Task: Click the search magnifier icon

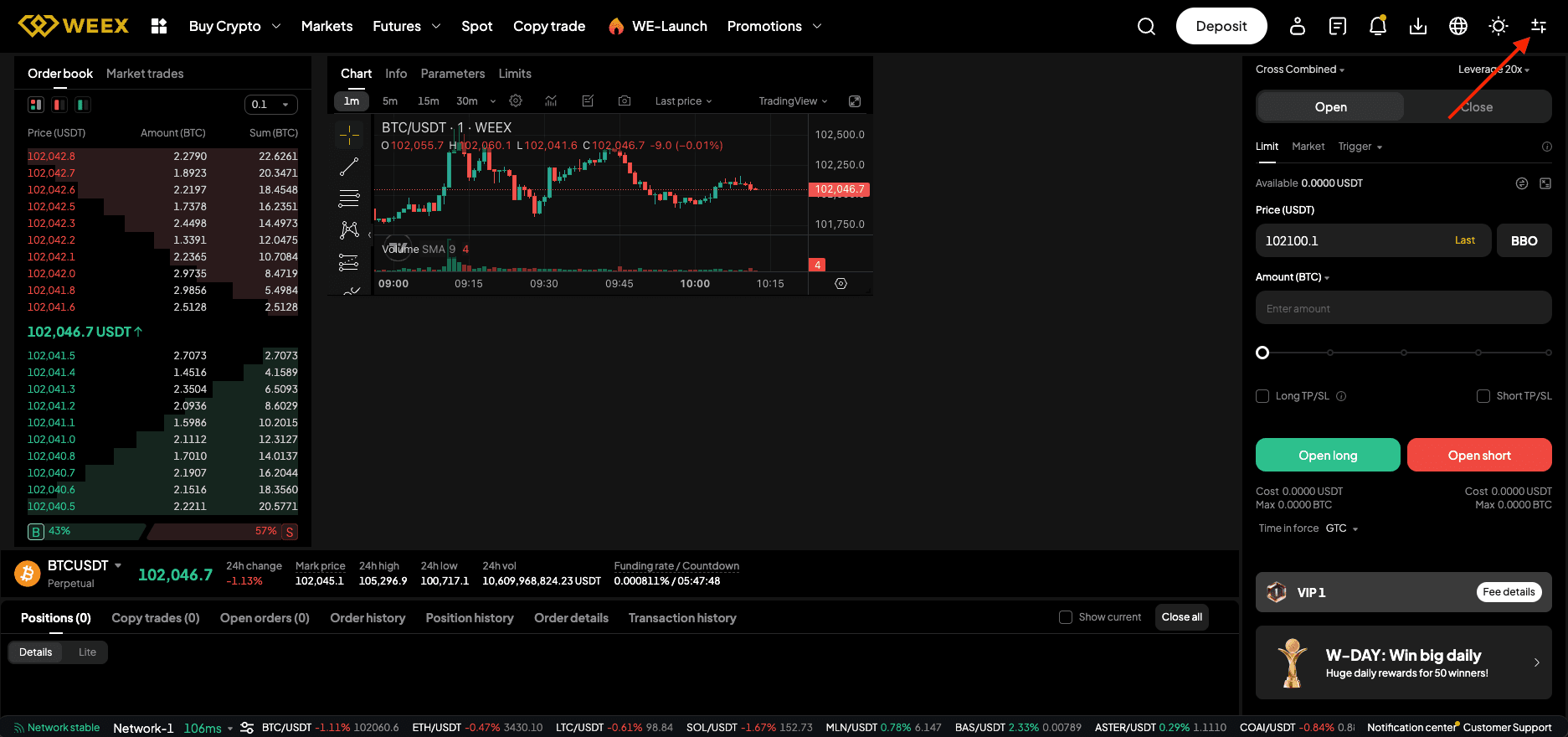Action: tap(1146, 27)
